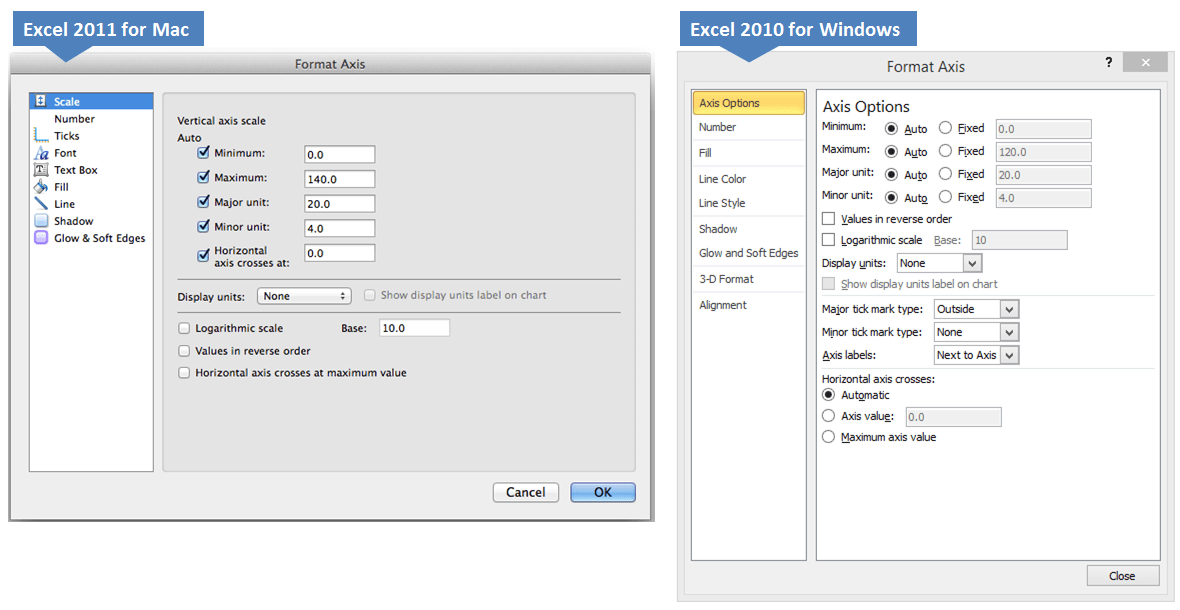The height and width of the screenshot is (610, 1180).
Task: Click the Fill paint bucket icon
Action: coord(40,187)
